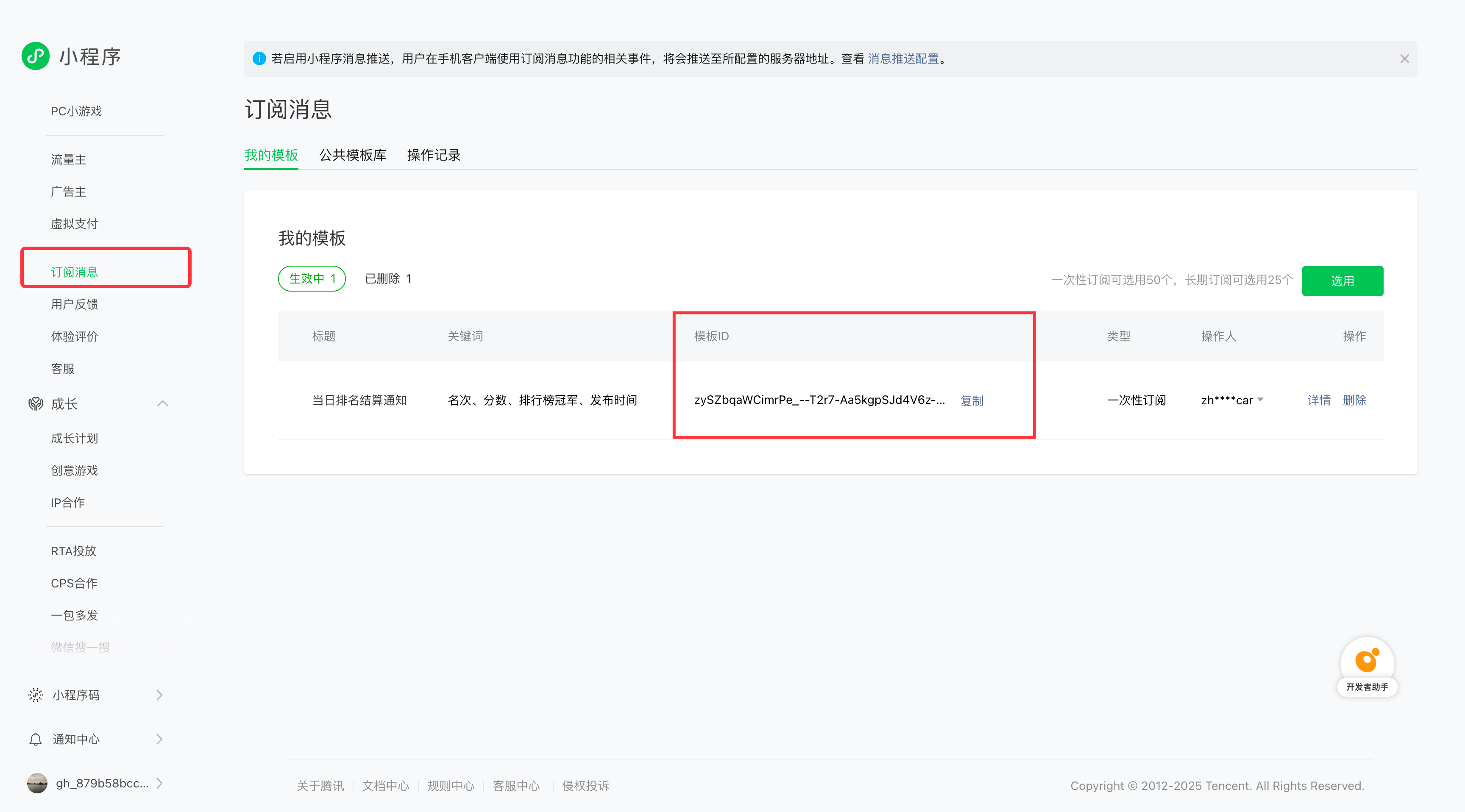This screenshot has width=1465, height=812.
Task: Click the blue info icon in notice banner
Action: [259, 58]
